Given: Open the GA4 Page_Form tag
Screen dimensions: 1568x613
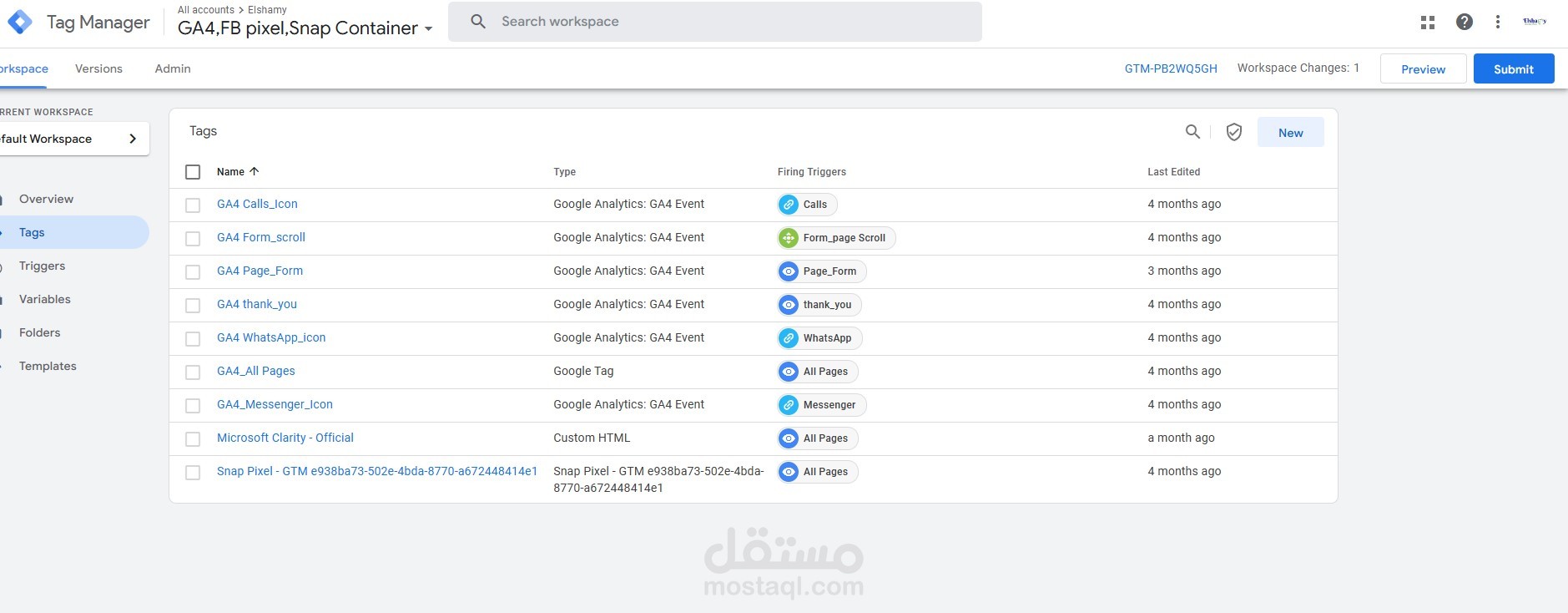Looking at the screenshot, I should 260,271.
